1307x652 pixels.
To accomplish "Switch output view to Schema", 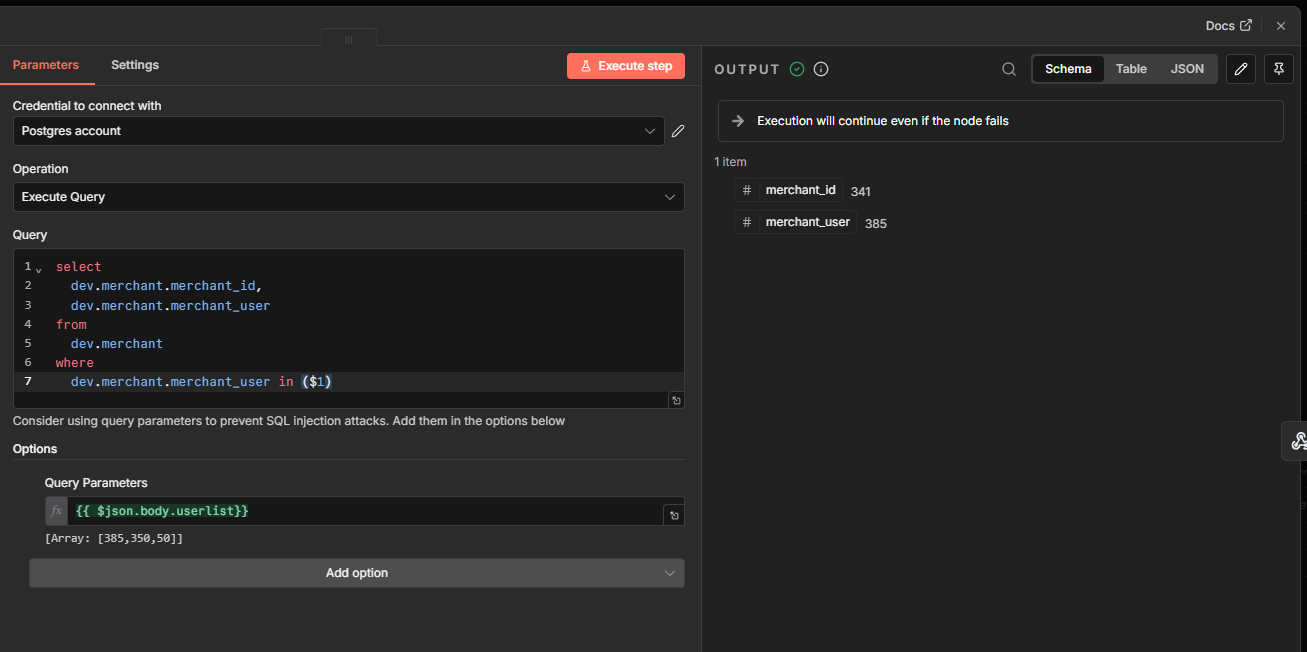I will point(1068,69).
